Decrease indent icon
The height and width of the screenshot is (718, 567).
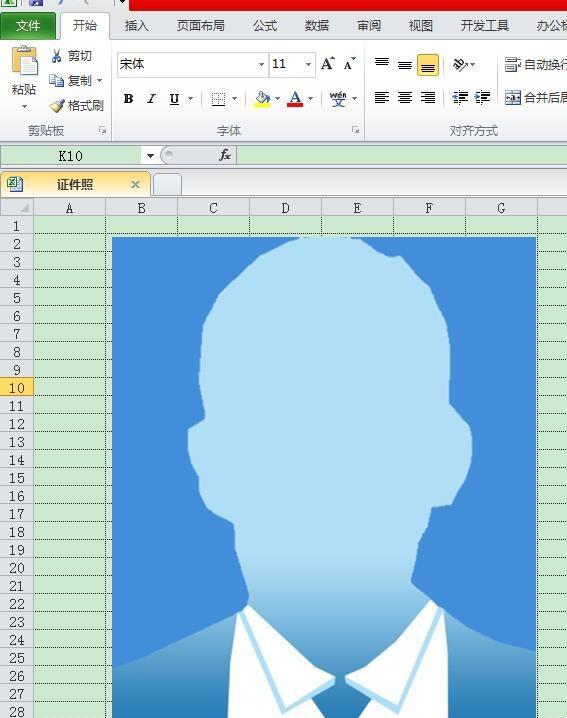click(460, 98)
